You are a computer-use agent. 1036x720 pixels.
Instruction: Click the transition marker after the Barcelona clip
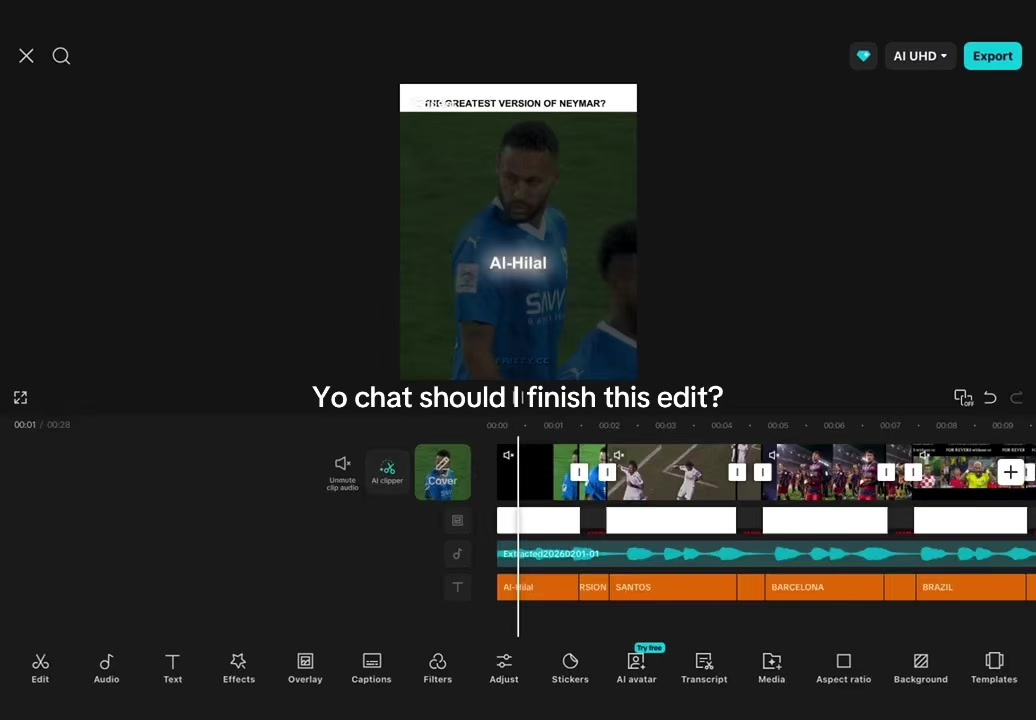[x=886, y=472]
